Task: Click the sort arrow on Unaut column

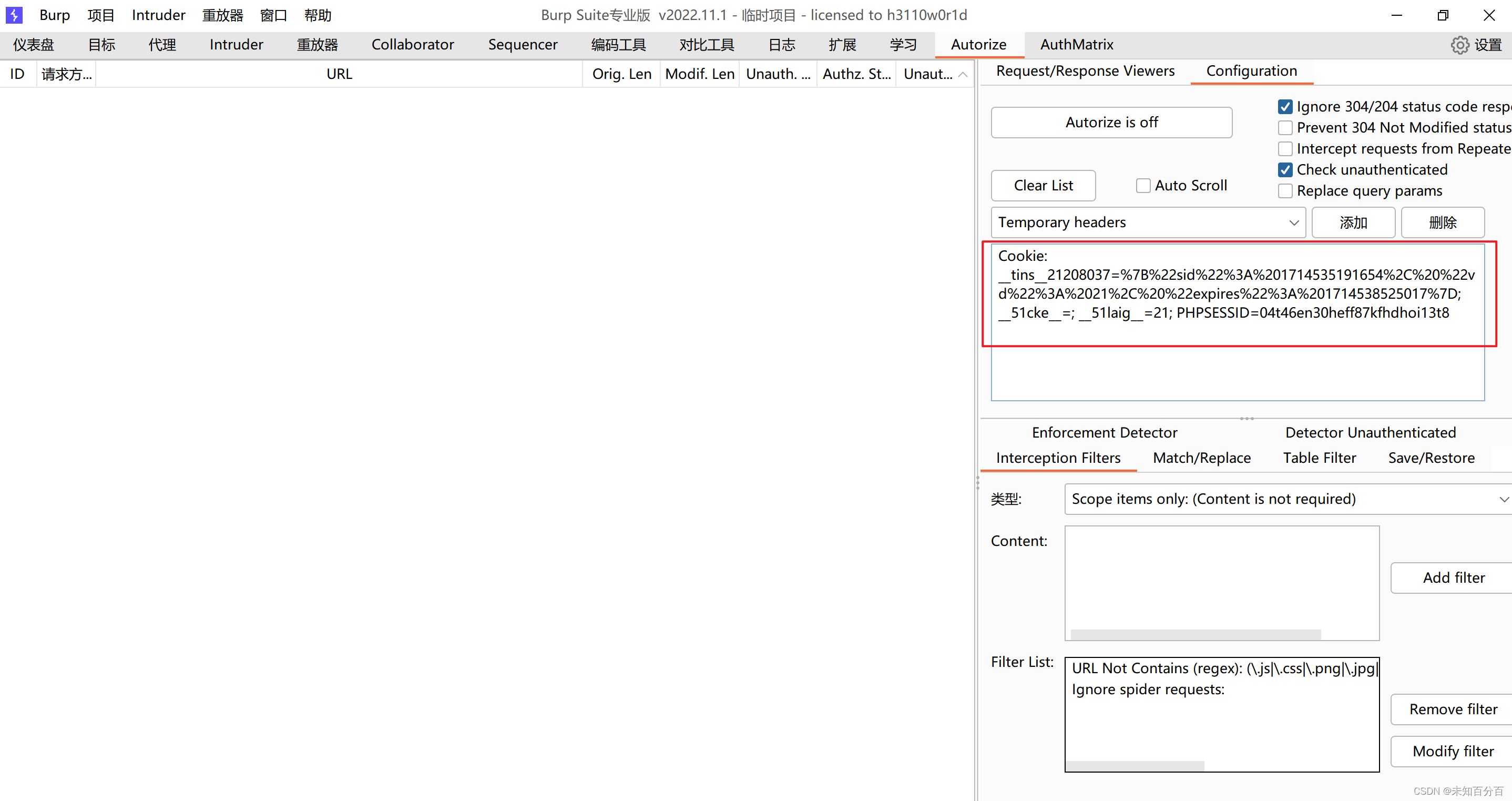Action: 963,75
